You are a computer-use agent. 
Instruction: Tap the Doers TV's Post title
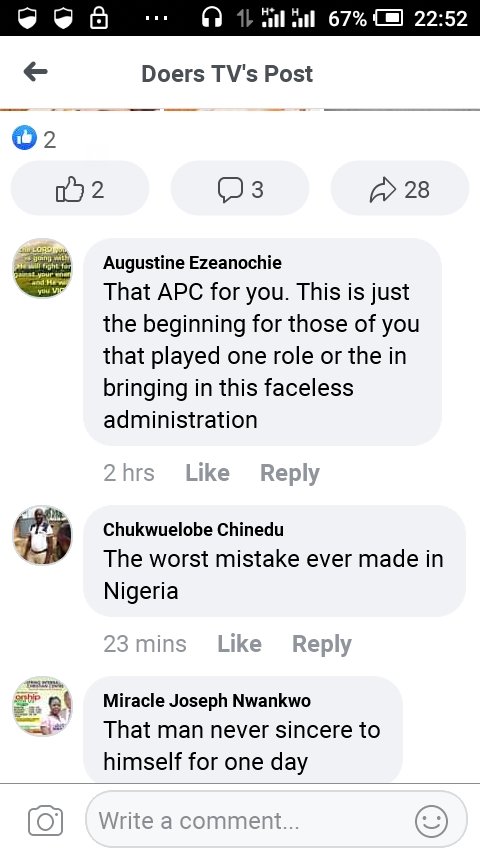[x=227, y=74]
